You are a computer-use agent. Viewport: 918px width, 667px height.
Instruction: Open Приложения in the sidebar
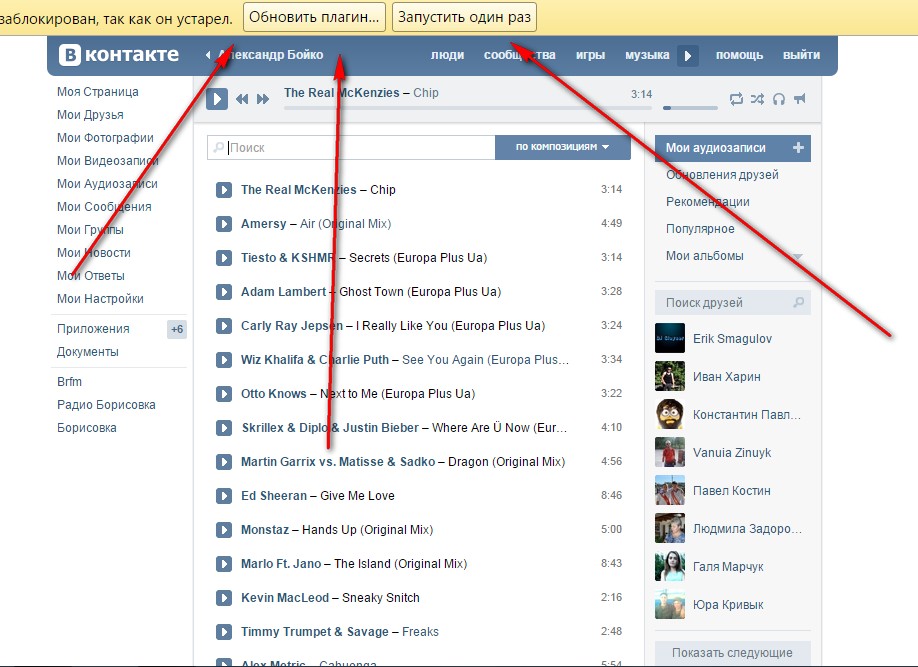tap(93, 329)
